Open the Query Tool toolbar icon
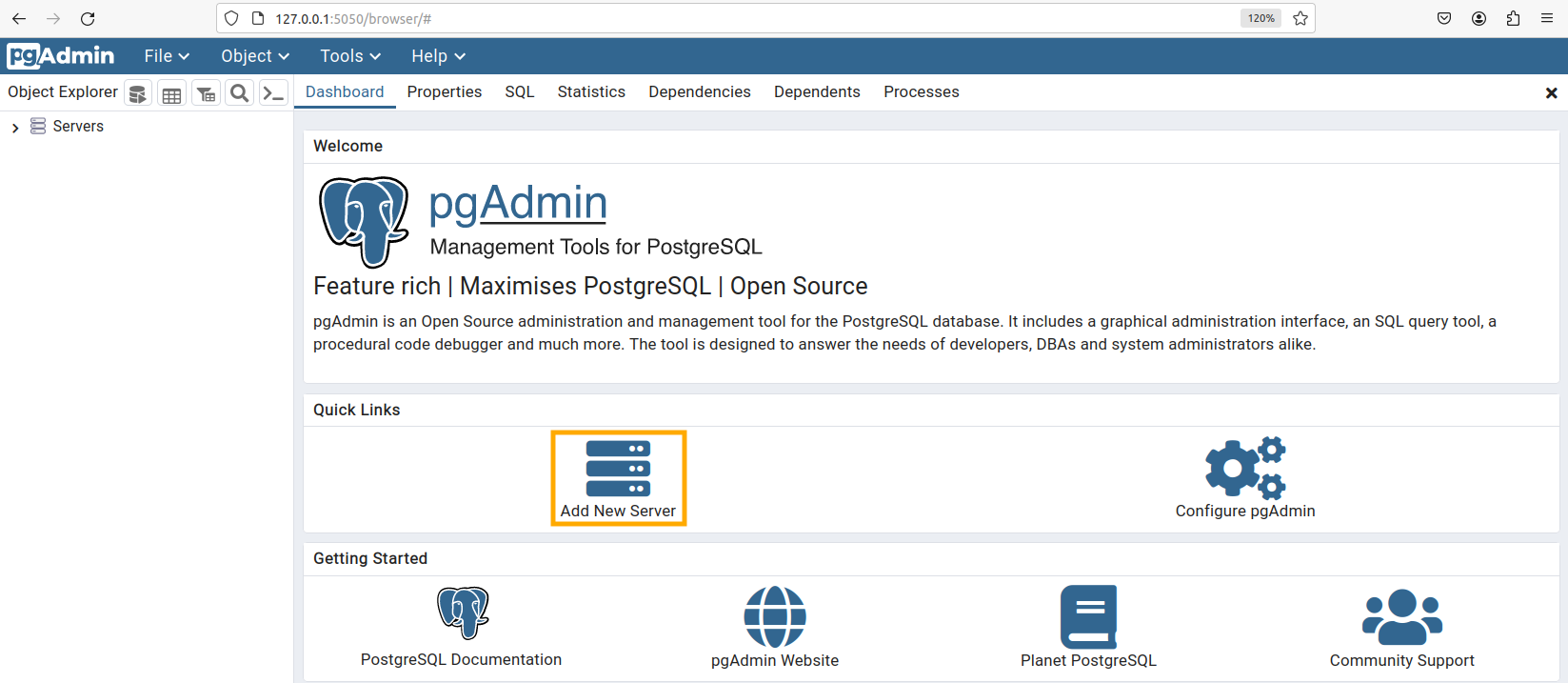 point(138,93)
